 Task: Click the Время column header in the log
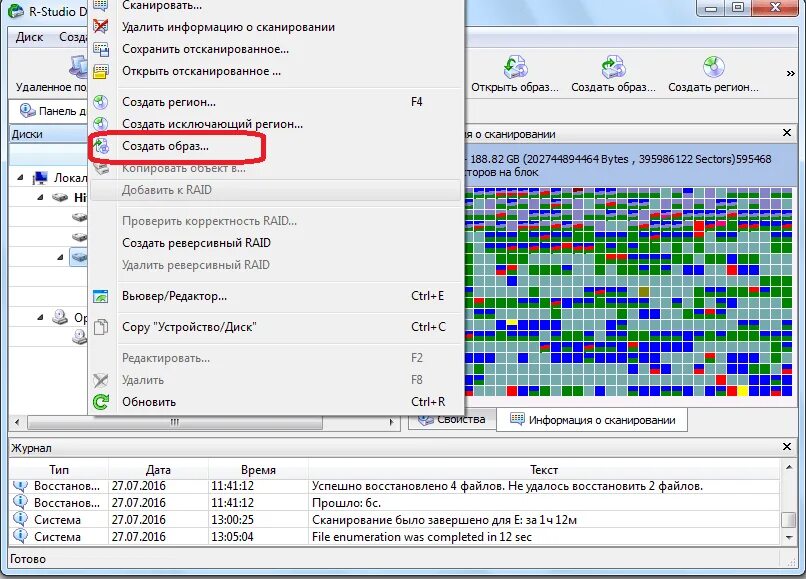click(x=258, y=469)
